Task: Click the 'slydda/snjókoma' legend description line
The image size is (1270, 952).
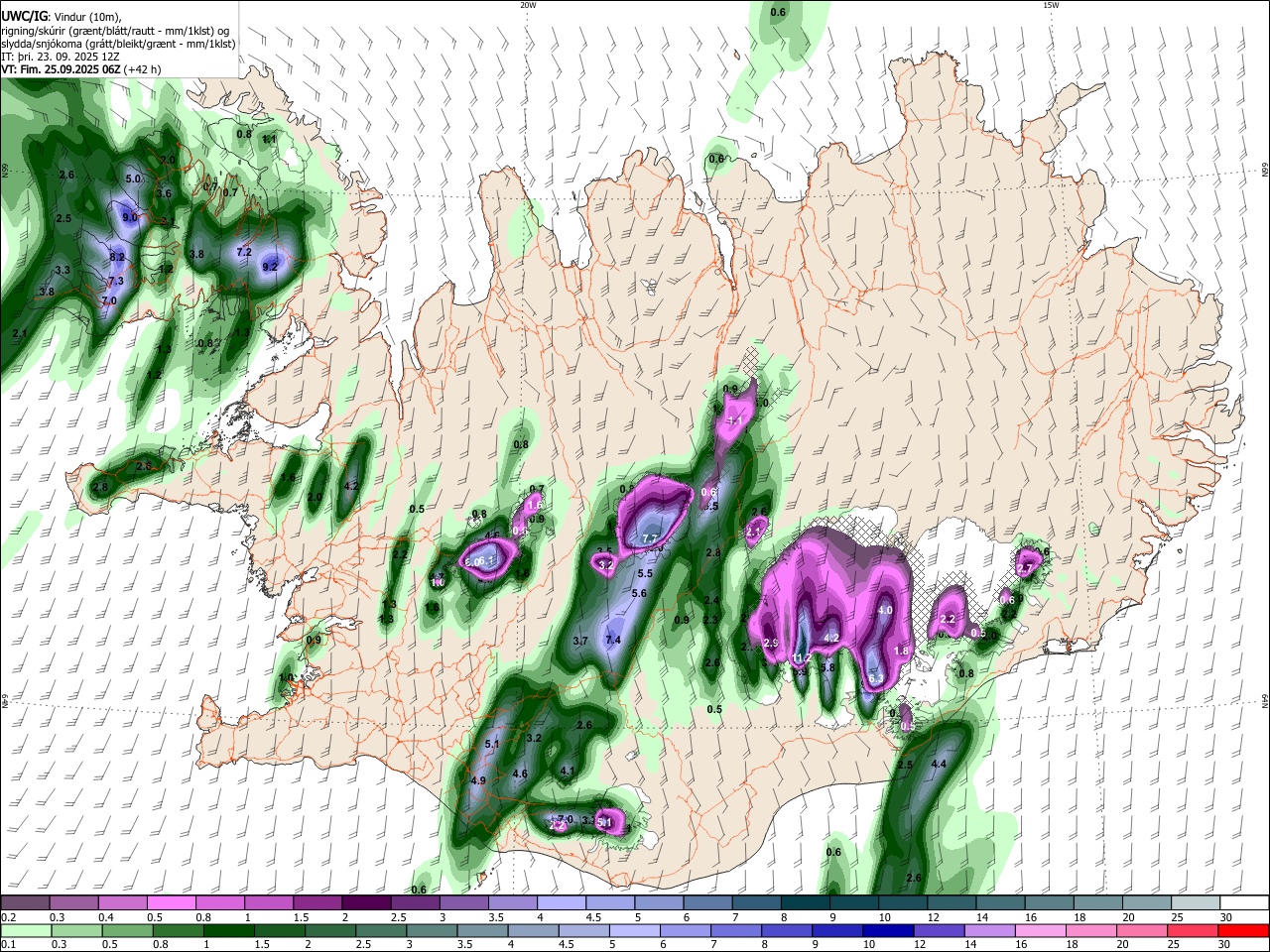Action: point(118,44)
